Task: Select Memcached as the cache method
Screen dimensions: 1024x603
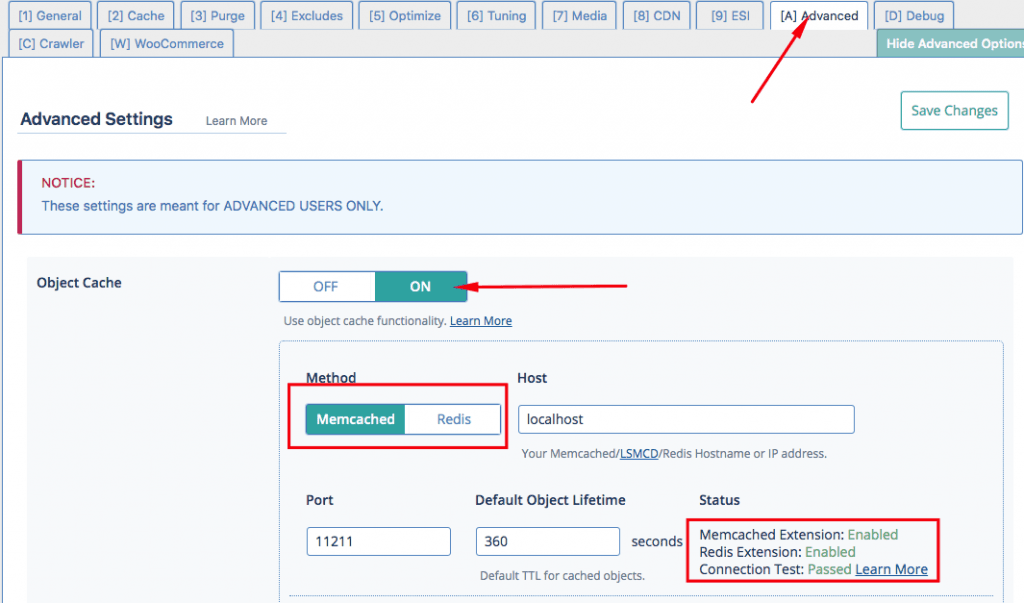Action: (x=356, y=419)
